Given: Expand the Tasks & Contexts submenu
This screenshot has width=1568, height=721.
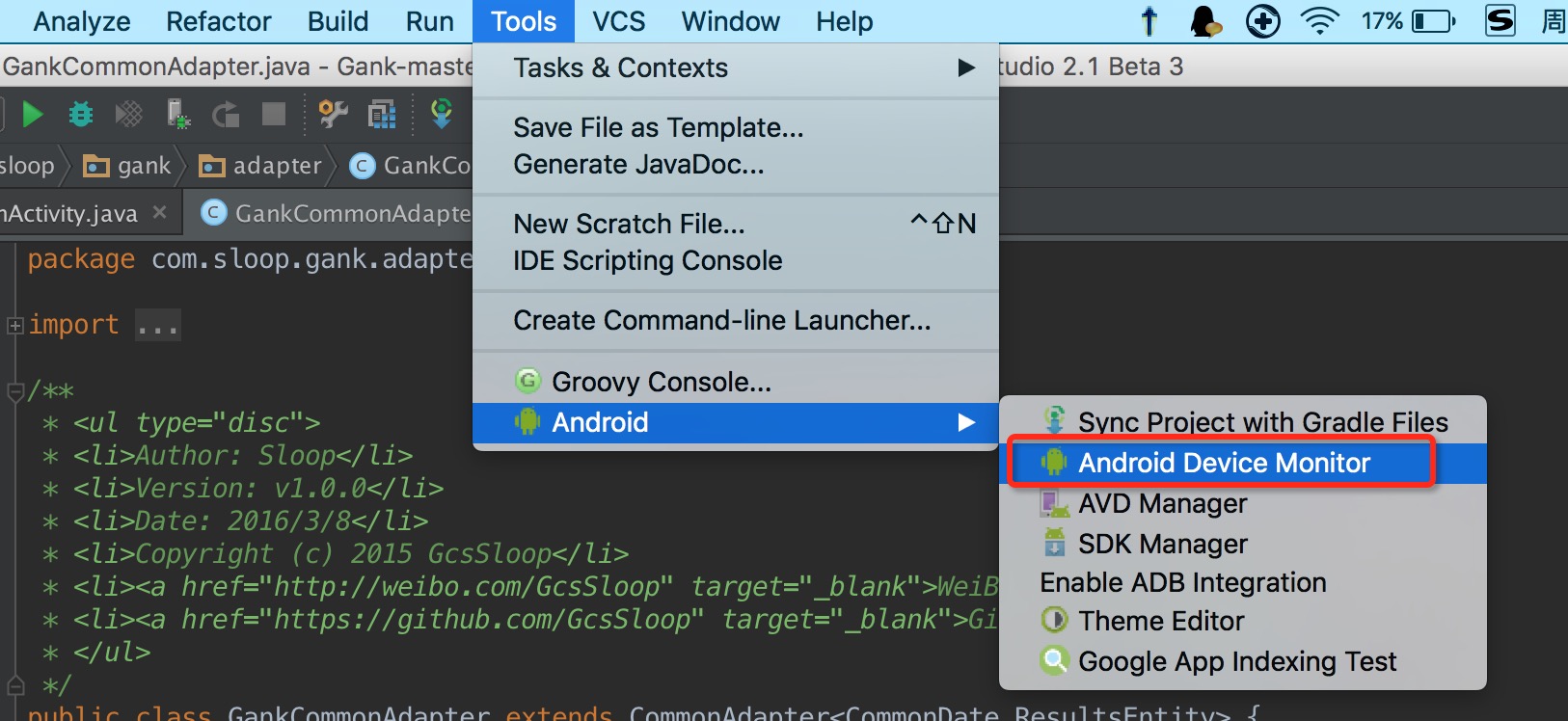Looking at the screenshot, I should pos(736,68).
